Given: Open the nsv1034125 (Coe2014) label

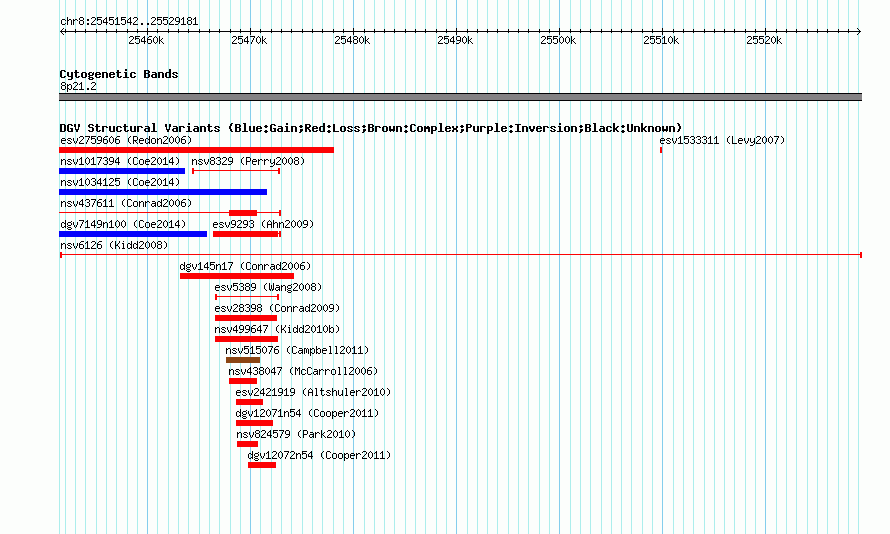Looking at the screenshot, I should pyautogui.click(x=120, y=182).
